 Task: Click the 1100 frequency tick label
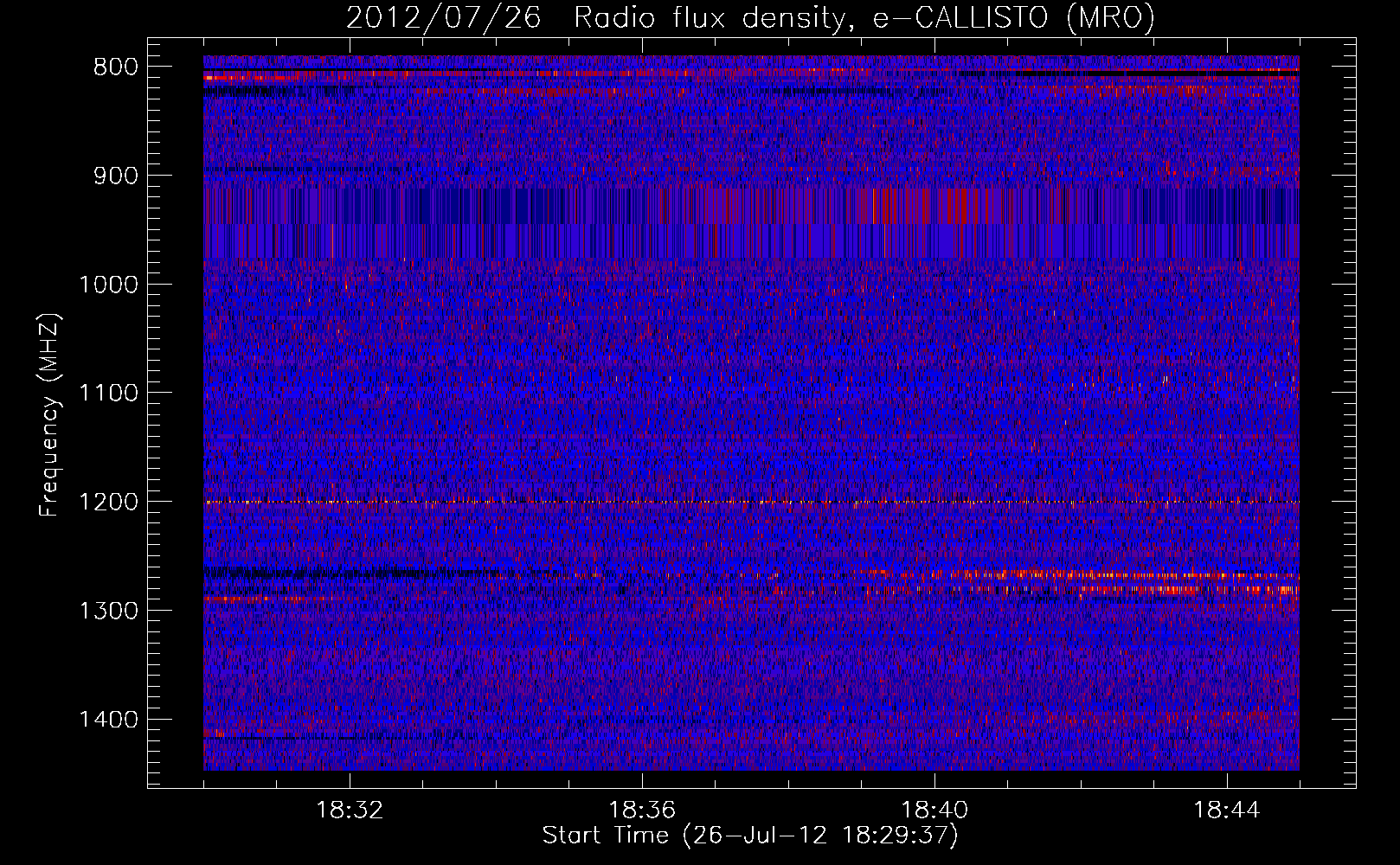(109, 394)
